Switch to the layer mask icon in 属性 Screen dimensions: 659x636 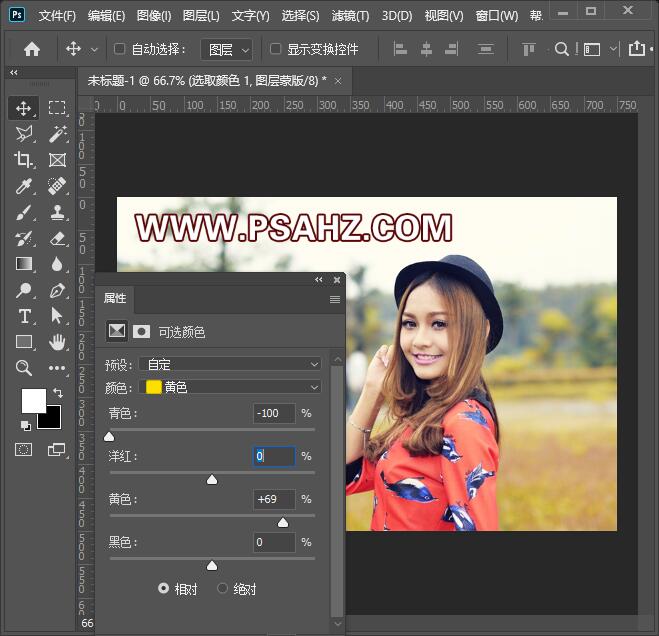coord(142,332)
